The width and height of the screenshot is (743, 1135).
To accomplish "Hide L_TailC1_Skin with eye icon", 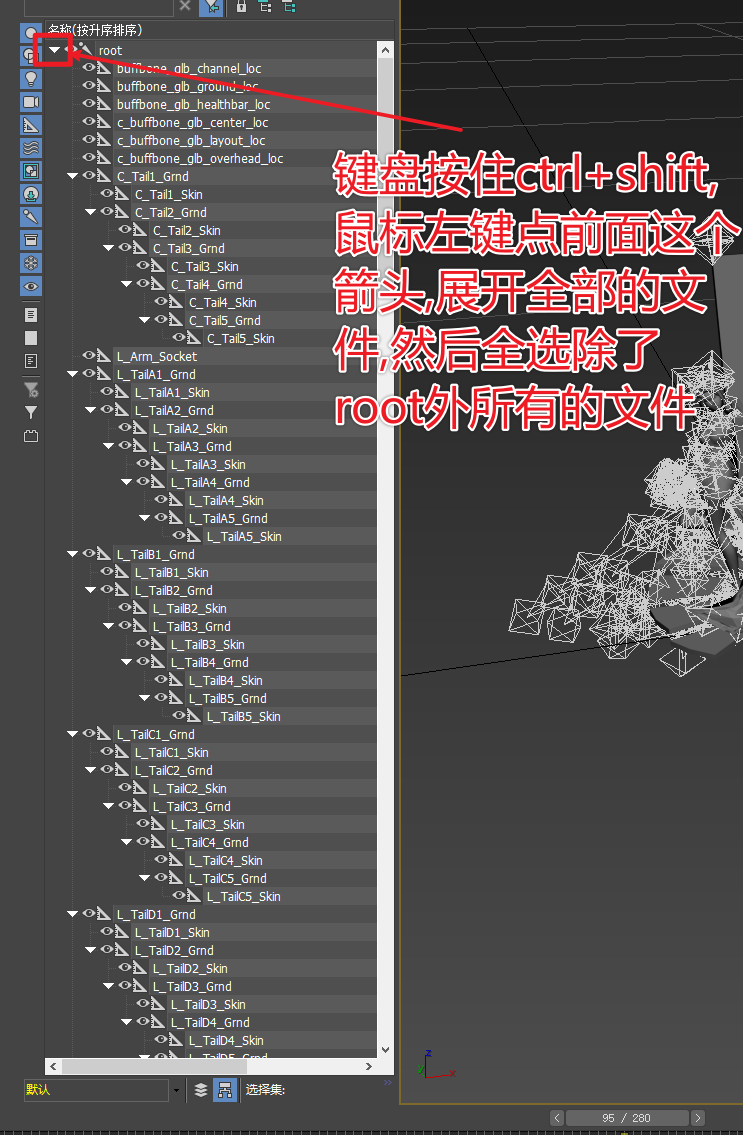I will pos(106,751).
